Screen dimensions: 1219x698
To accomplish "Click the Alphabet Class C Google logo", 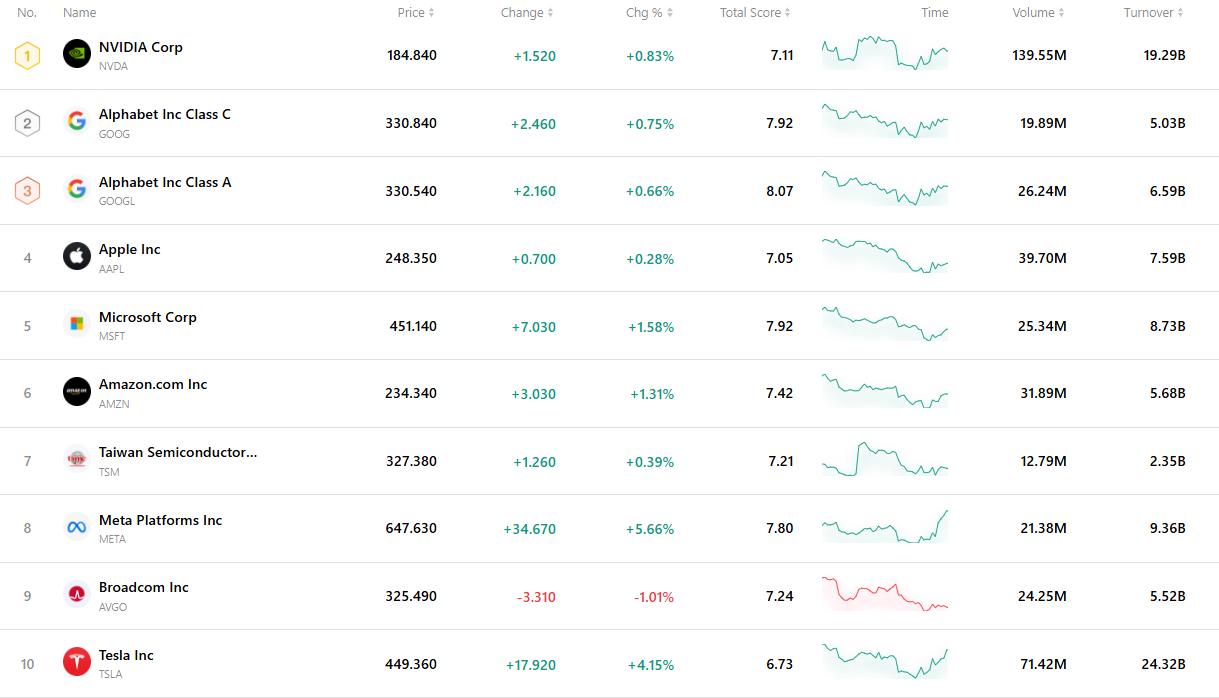I will coord(77,122).
